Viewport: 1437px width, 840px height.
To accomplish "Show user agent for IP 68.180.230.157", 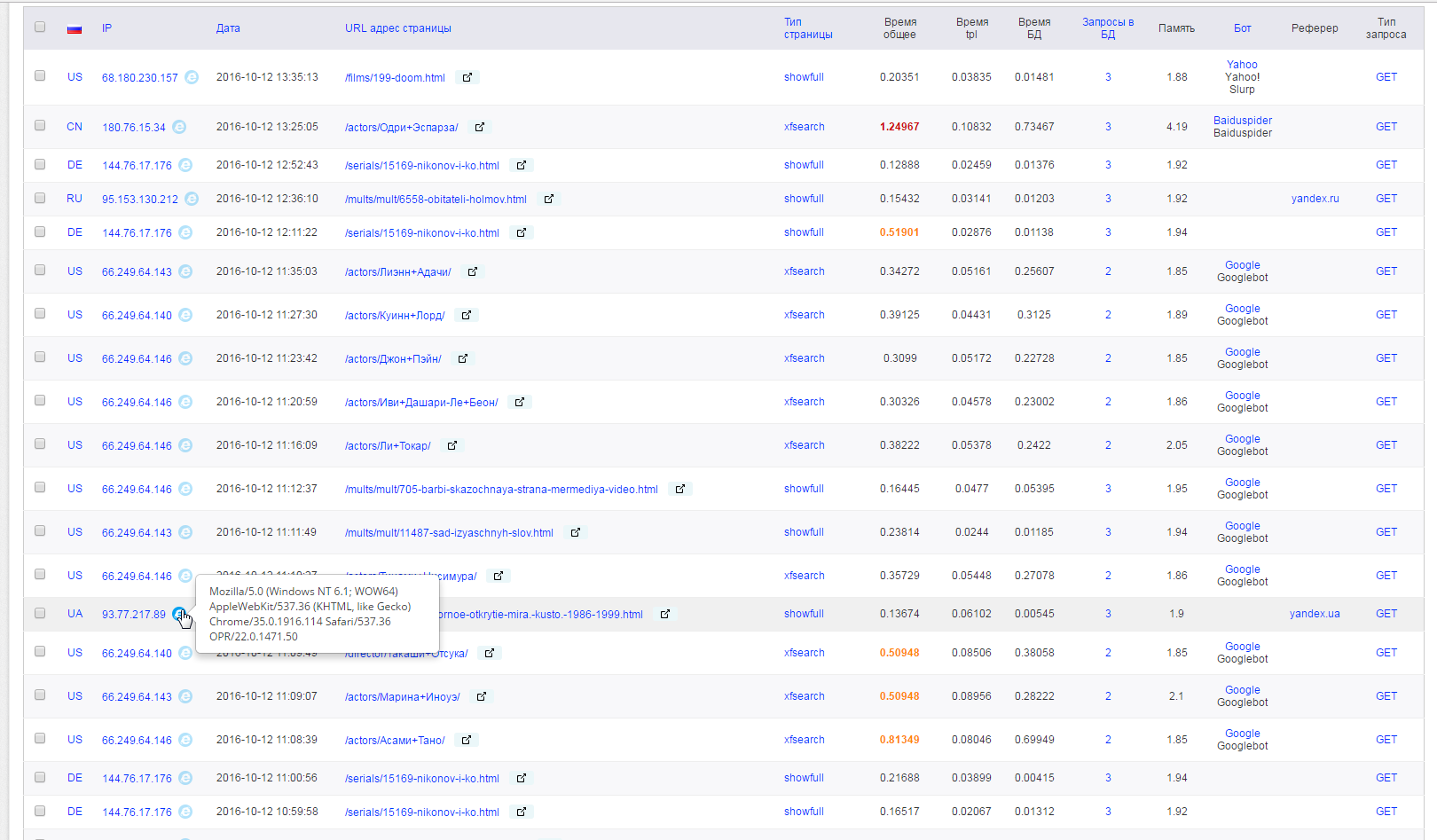I will [x=192, y=77].
